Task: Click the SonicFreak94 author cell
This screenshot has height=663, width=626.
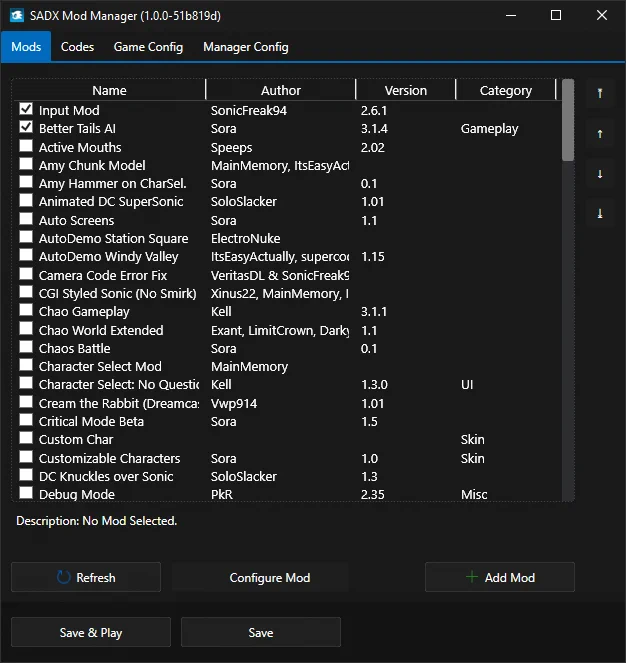Action: click(249, 111)
